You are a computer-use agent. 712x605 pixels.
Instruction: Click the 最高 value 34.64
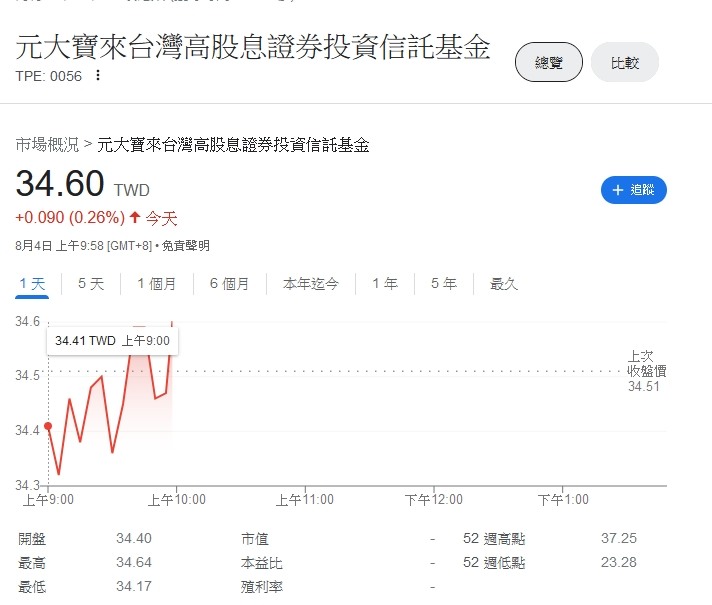tap(134, 563)
